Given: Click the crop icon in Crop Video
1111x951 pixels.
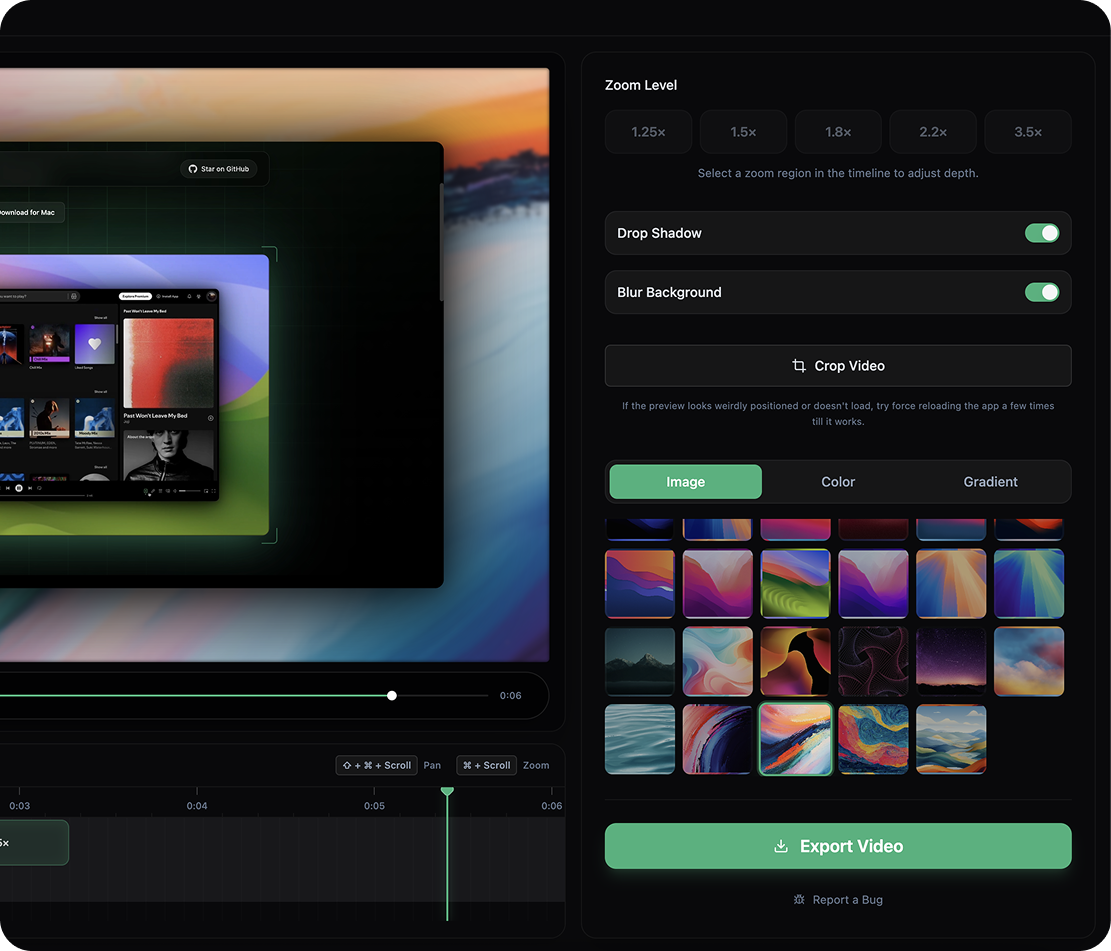Looking at the screenshot, I should coord(799,366).
